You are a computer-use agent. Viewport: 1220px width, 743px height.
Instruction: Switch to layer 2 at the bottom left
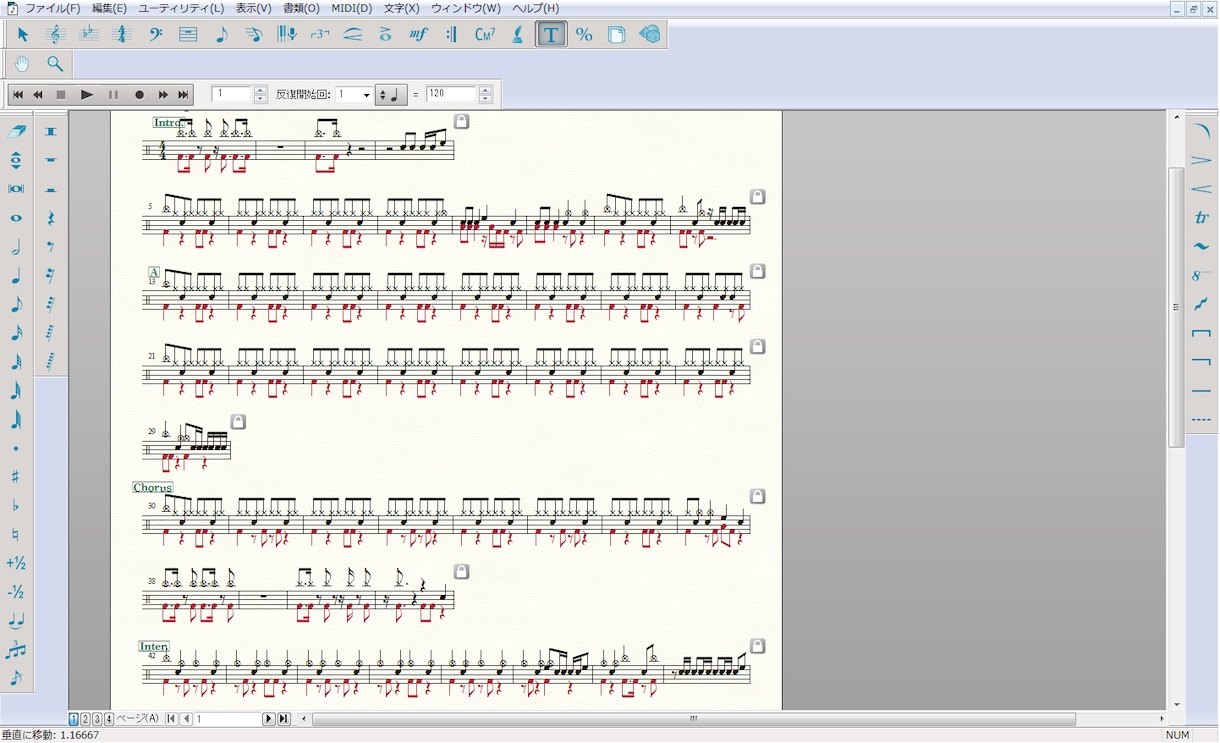pyautogui.click(x=85, y=719)
